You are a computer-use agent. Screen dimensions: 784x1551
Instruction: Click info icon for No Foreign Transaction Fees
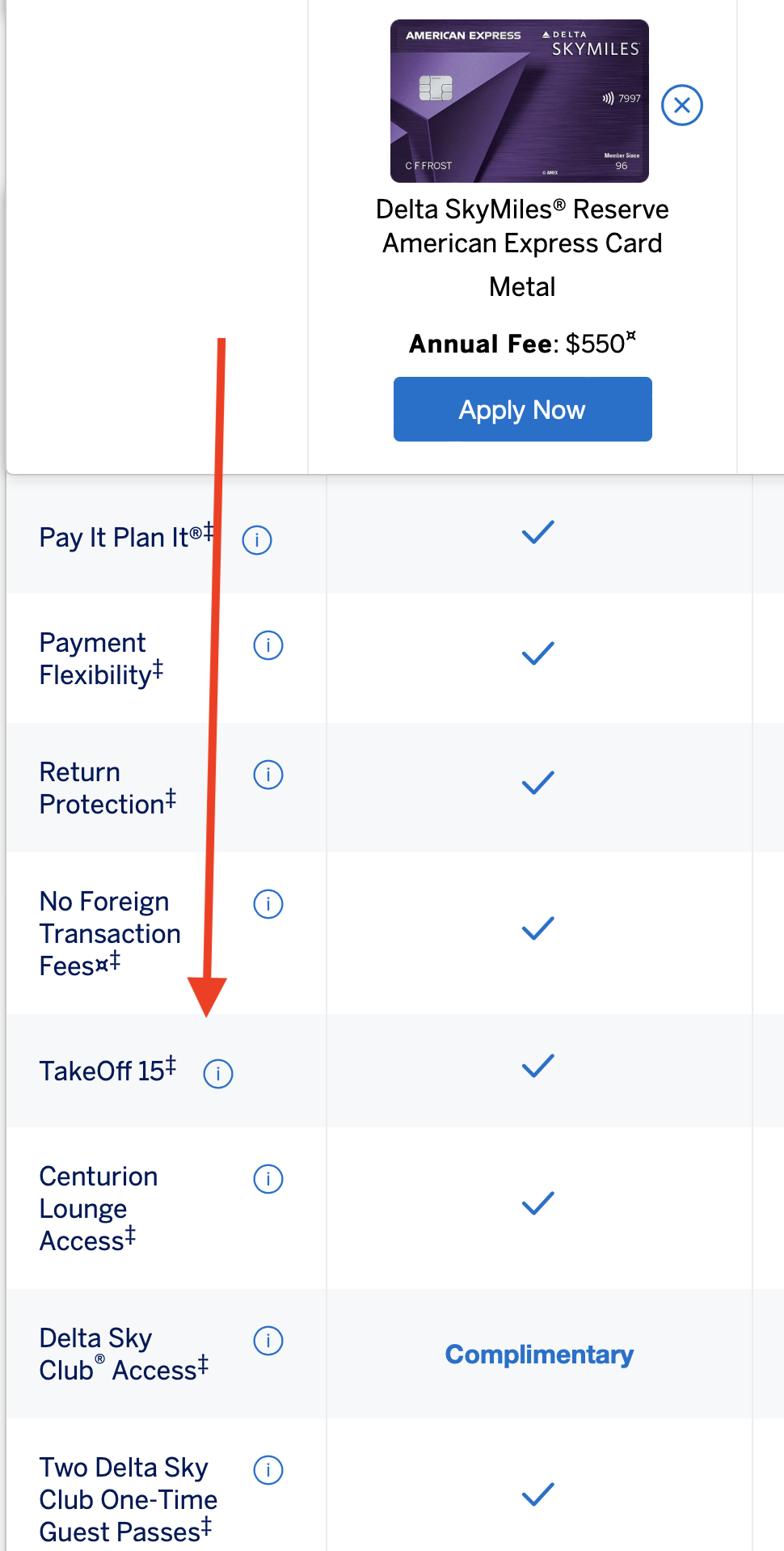[x=268, y=904]
